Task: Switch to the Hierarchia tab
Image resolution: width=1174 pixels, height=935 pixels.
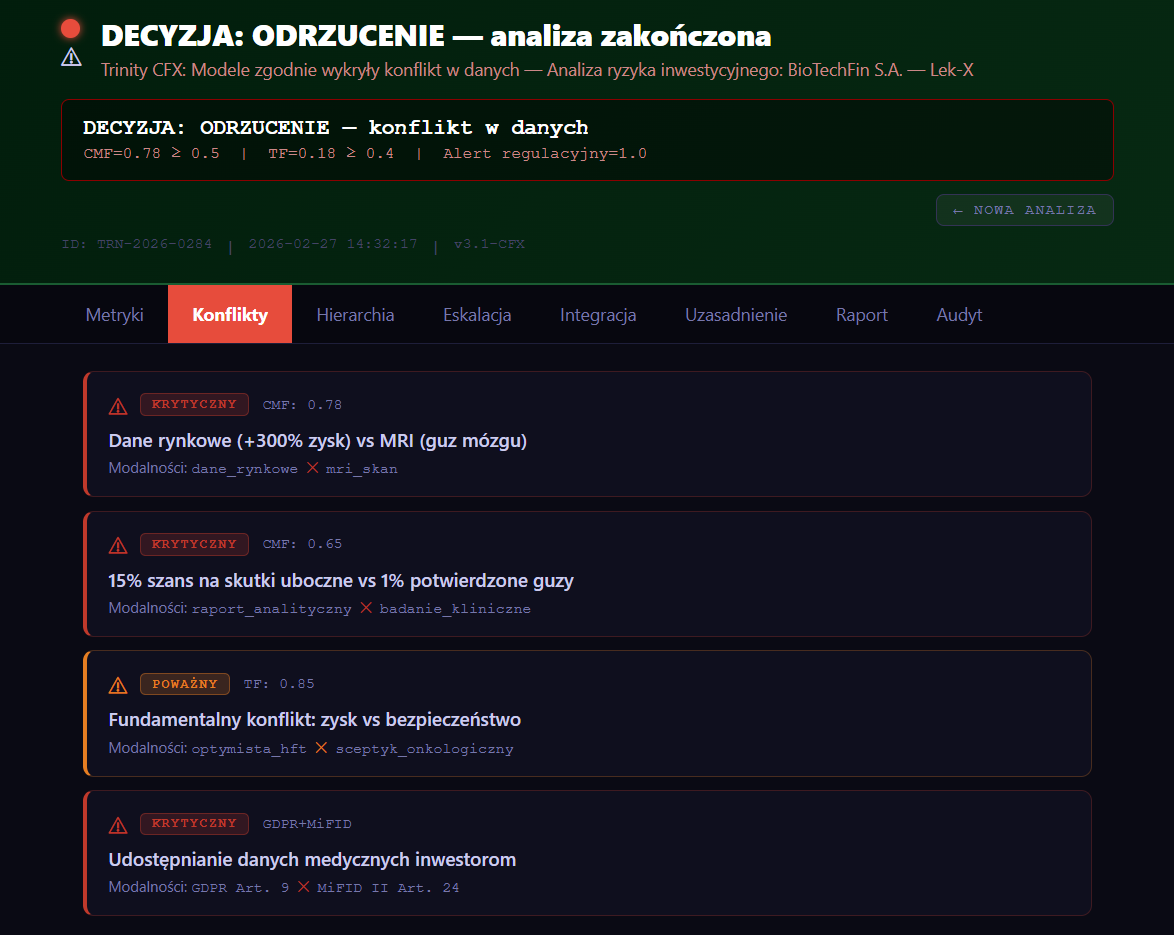Action: click(355, 315)
